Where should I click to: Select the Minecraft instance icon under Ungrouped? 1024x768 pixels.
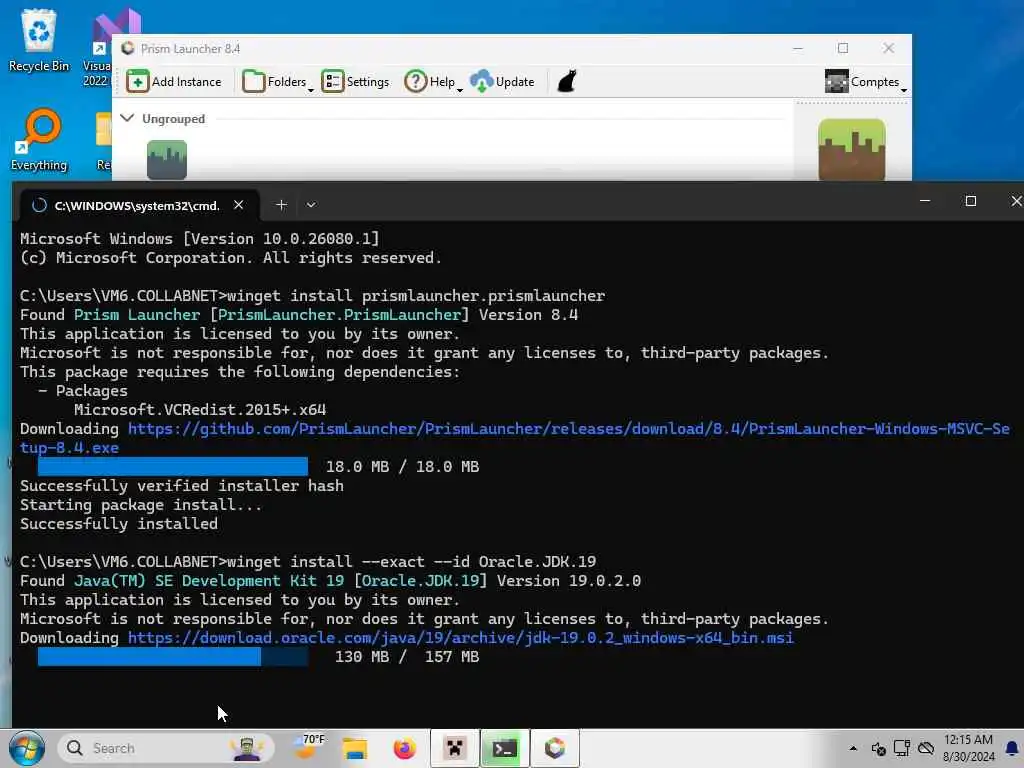(167, 160)
